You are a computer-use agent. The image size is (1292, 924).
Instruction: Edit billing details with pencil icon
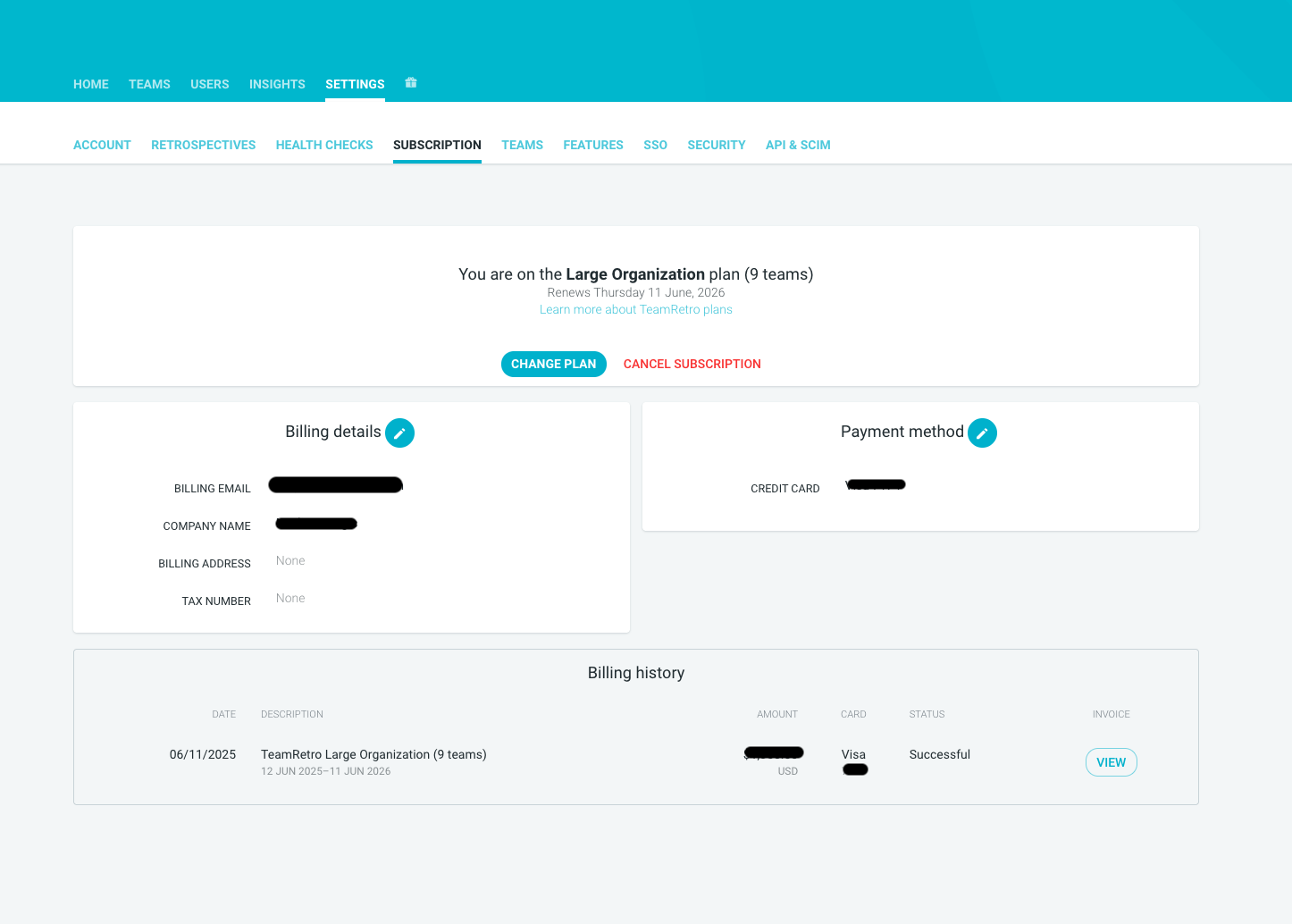coord(399,433)
